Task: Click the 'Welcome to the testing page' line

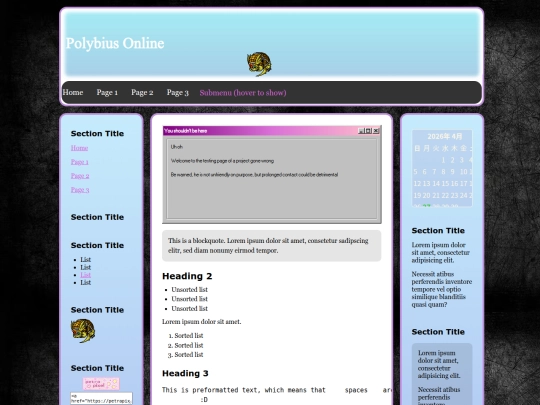Action: click(x=222, y=161)
